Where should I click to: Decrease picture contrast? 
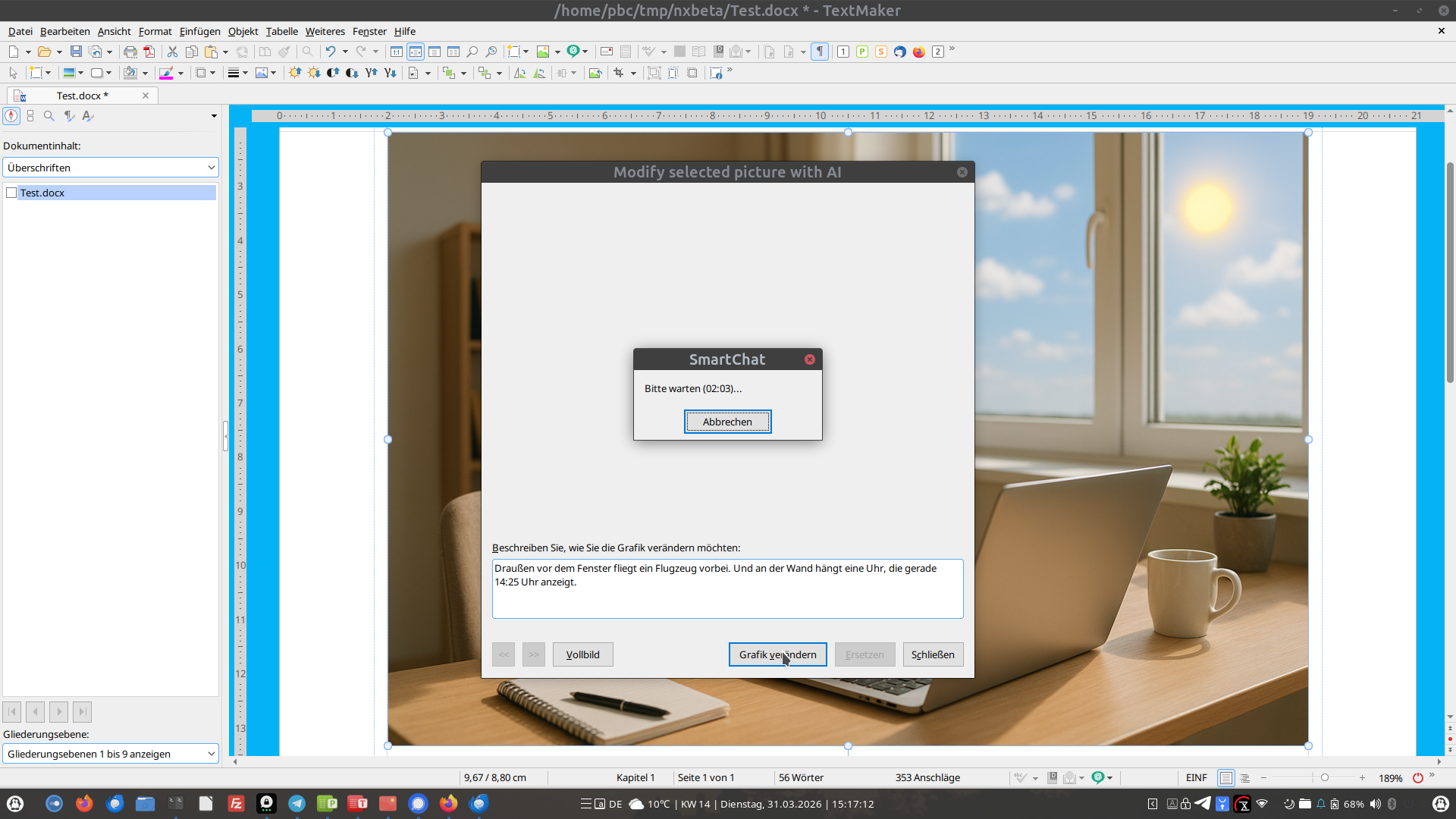point(352,73)
